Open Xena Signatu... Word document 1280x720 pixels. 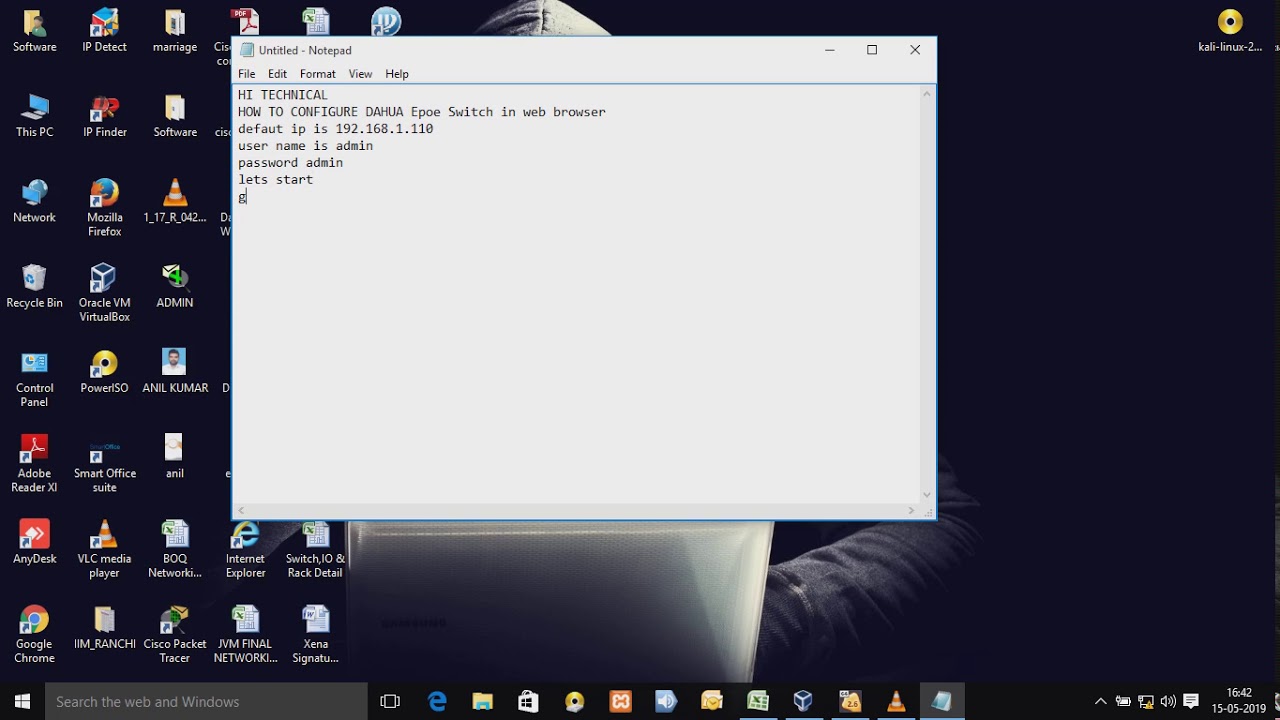(x=315, y=634)
